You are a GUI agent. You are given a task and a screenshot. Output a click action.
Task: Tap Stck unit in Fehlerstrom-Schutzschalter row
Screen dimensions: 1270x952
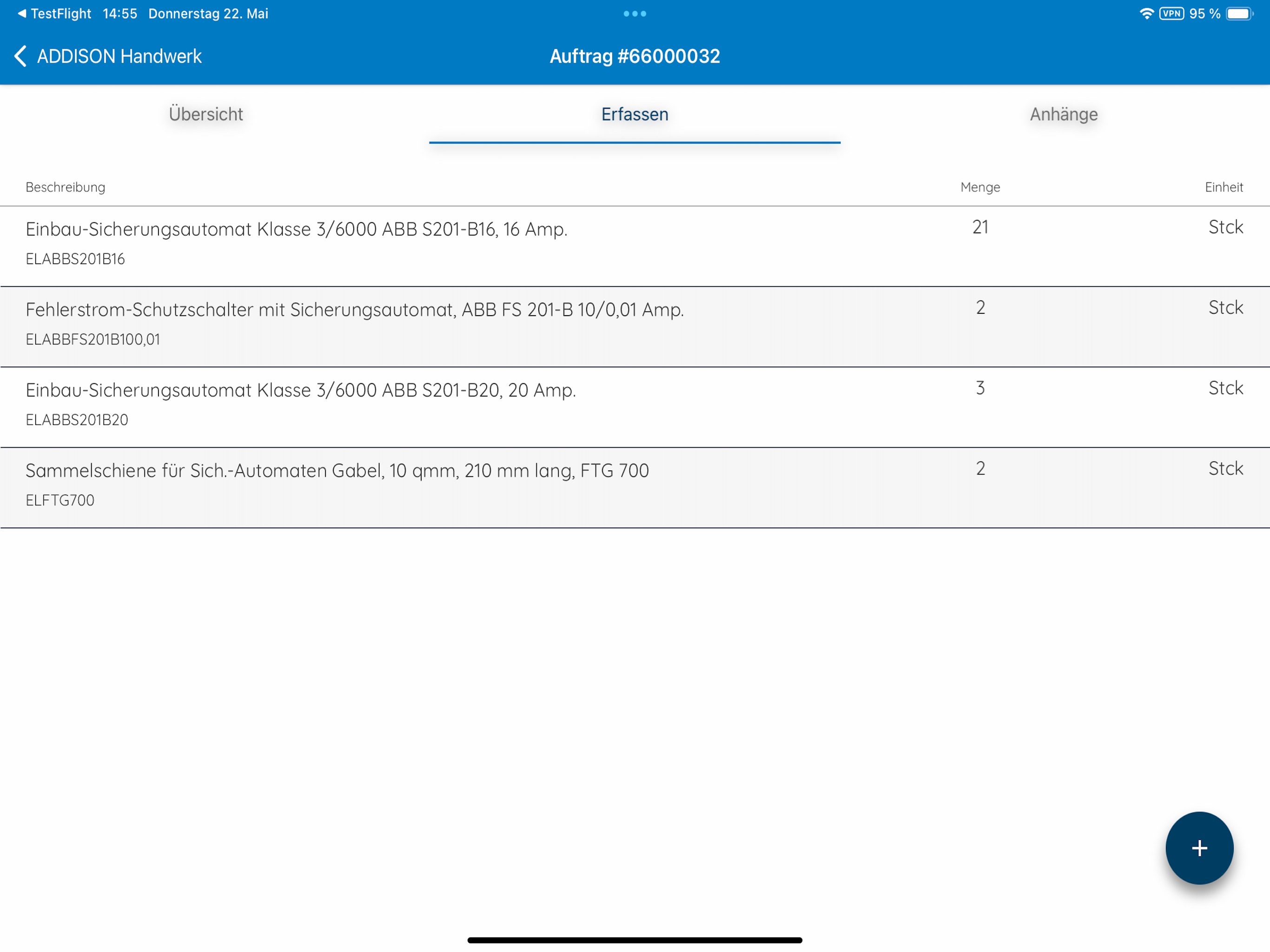1226,307
